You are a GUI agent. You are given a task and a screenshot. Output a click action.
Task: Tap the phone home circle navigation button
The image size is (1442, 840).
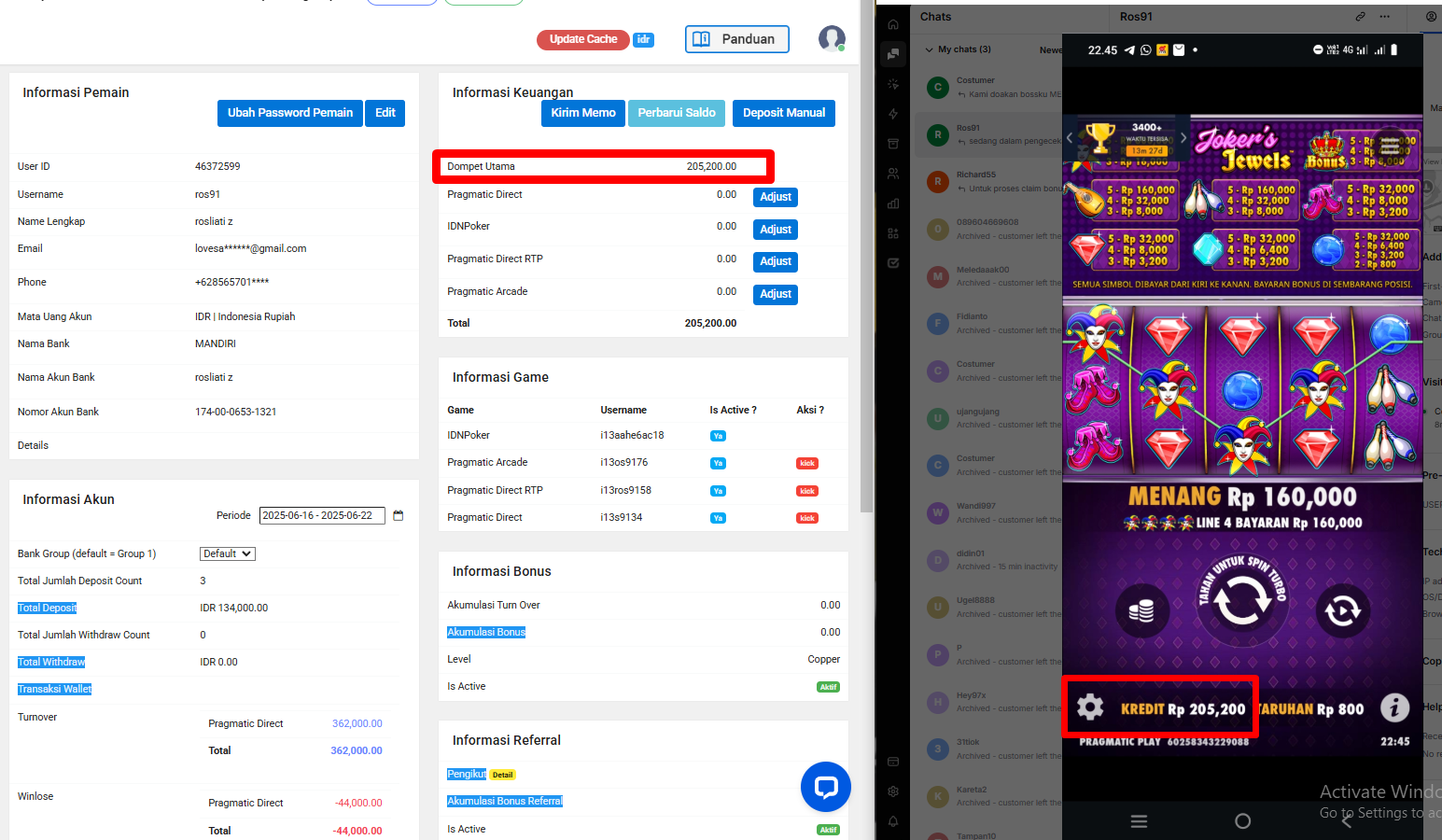coord(1242,821)
